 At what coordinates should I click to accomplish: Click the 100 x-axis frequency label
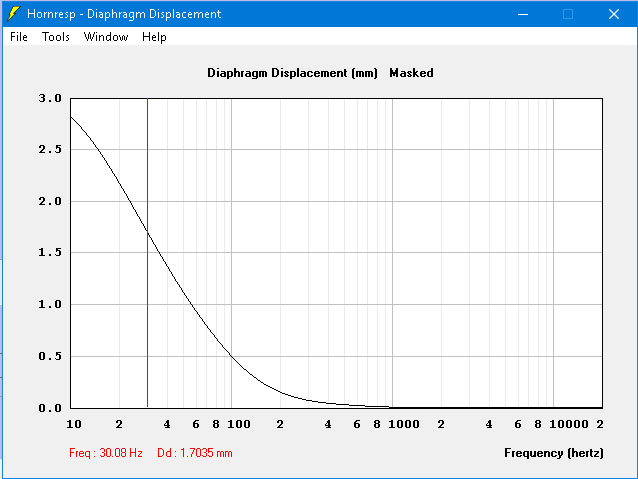point(239,424)
